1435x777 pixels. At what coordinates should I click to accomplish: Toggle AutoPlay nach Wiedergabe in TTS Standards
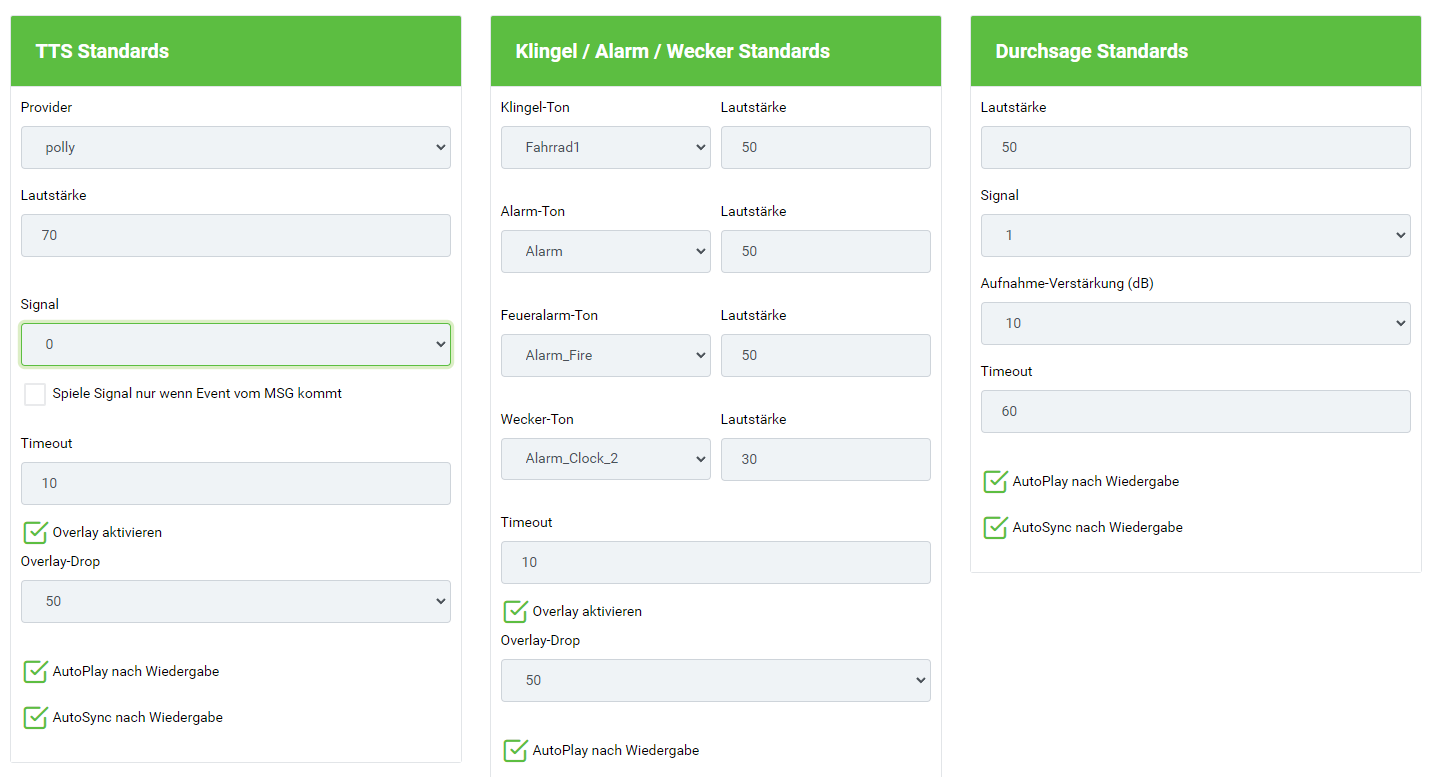(35, 671)
